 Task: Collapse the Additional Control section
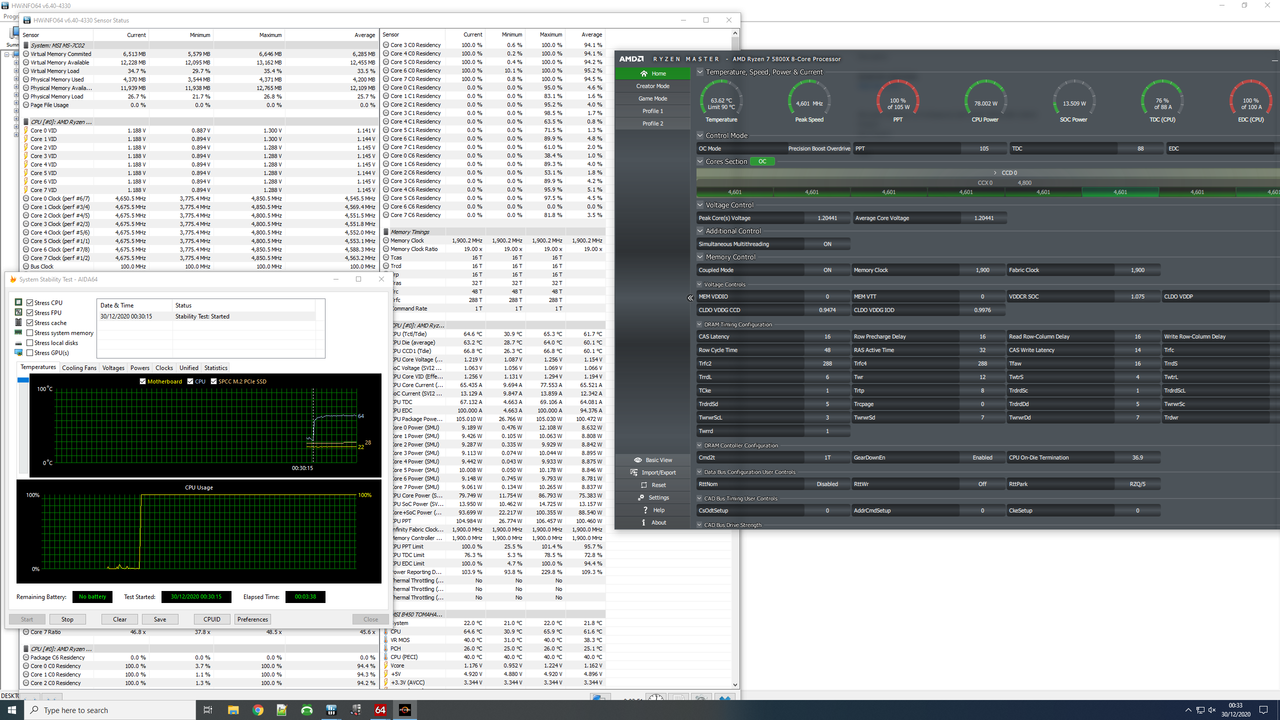pos(701,231)
